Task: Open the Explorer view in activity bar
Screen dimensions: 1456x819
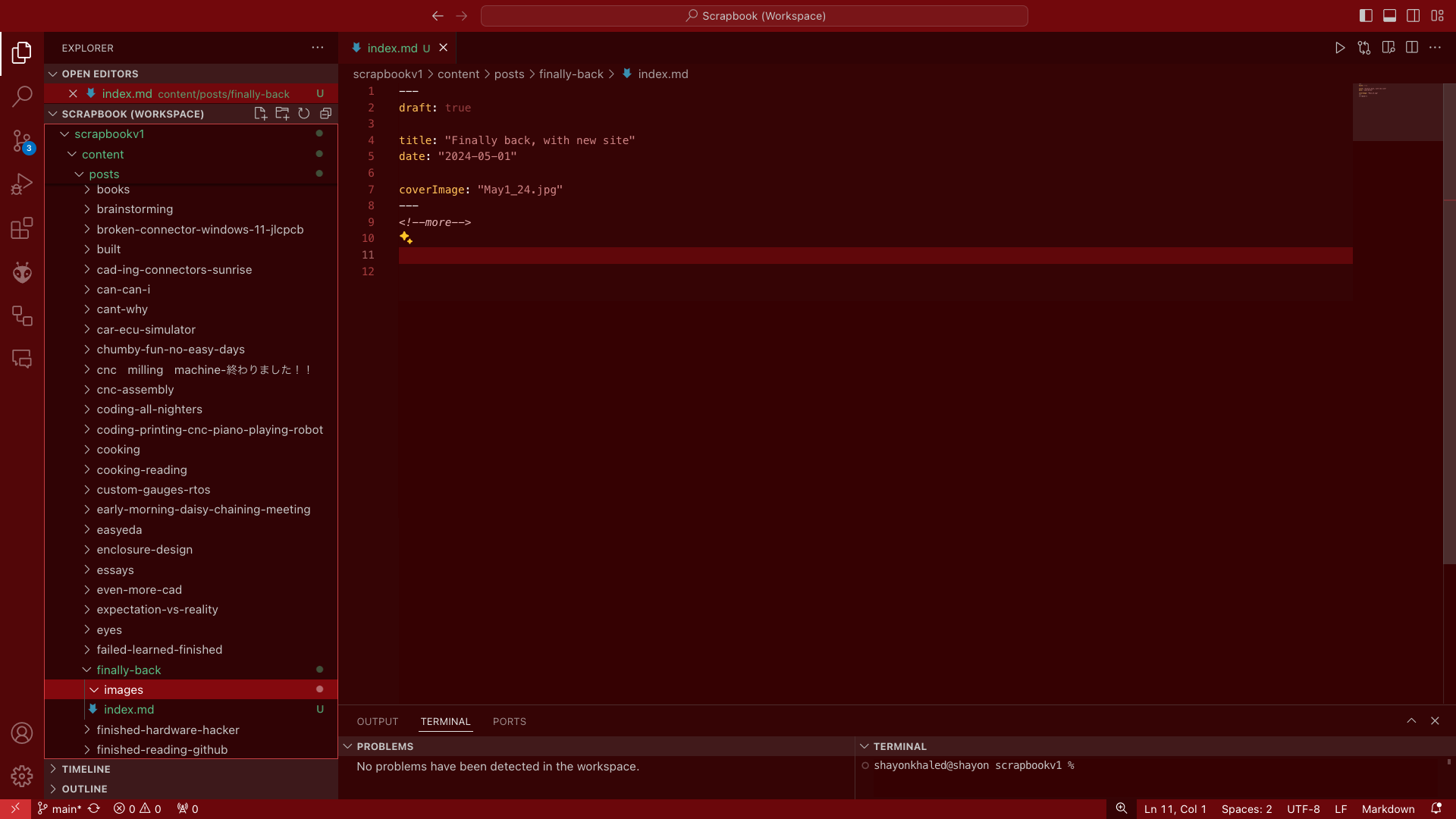Action: click(22, 53)
